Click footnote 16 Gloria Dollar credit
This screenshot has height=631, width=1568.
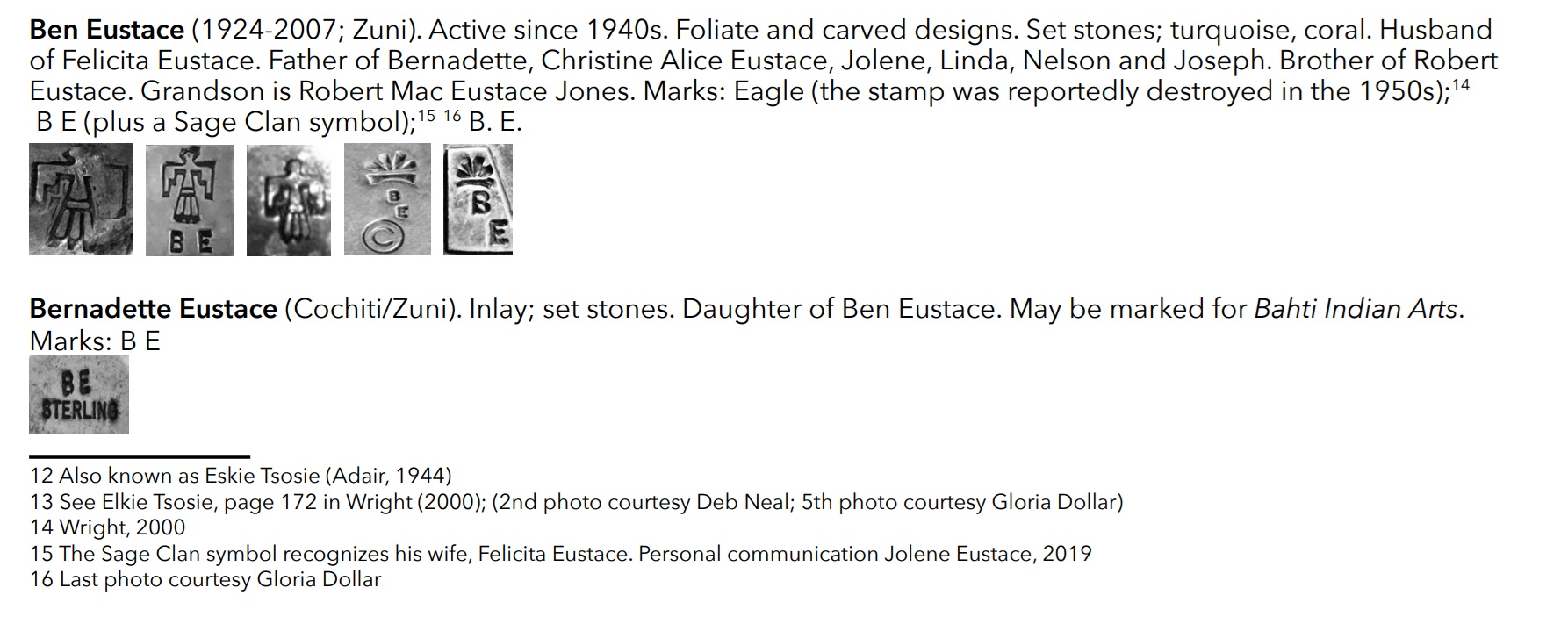tap(205, 579)
